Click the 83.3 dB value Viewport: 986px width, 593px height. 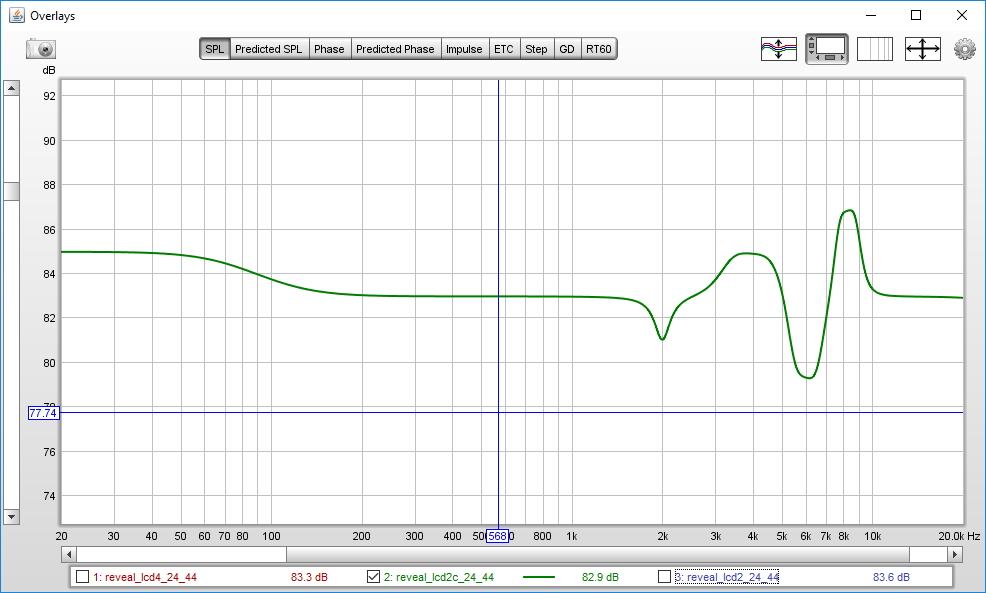pyautogui.click(x=309, y=577)
